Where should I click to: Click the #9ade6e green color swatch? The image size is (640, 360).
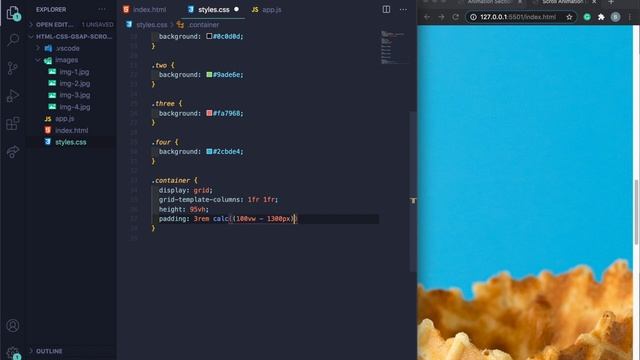click(x=209, y=75)
